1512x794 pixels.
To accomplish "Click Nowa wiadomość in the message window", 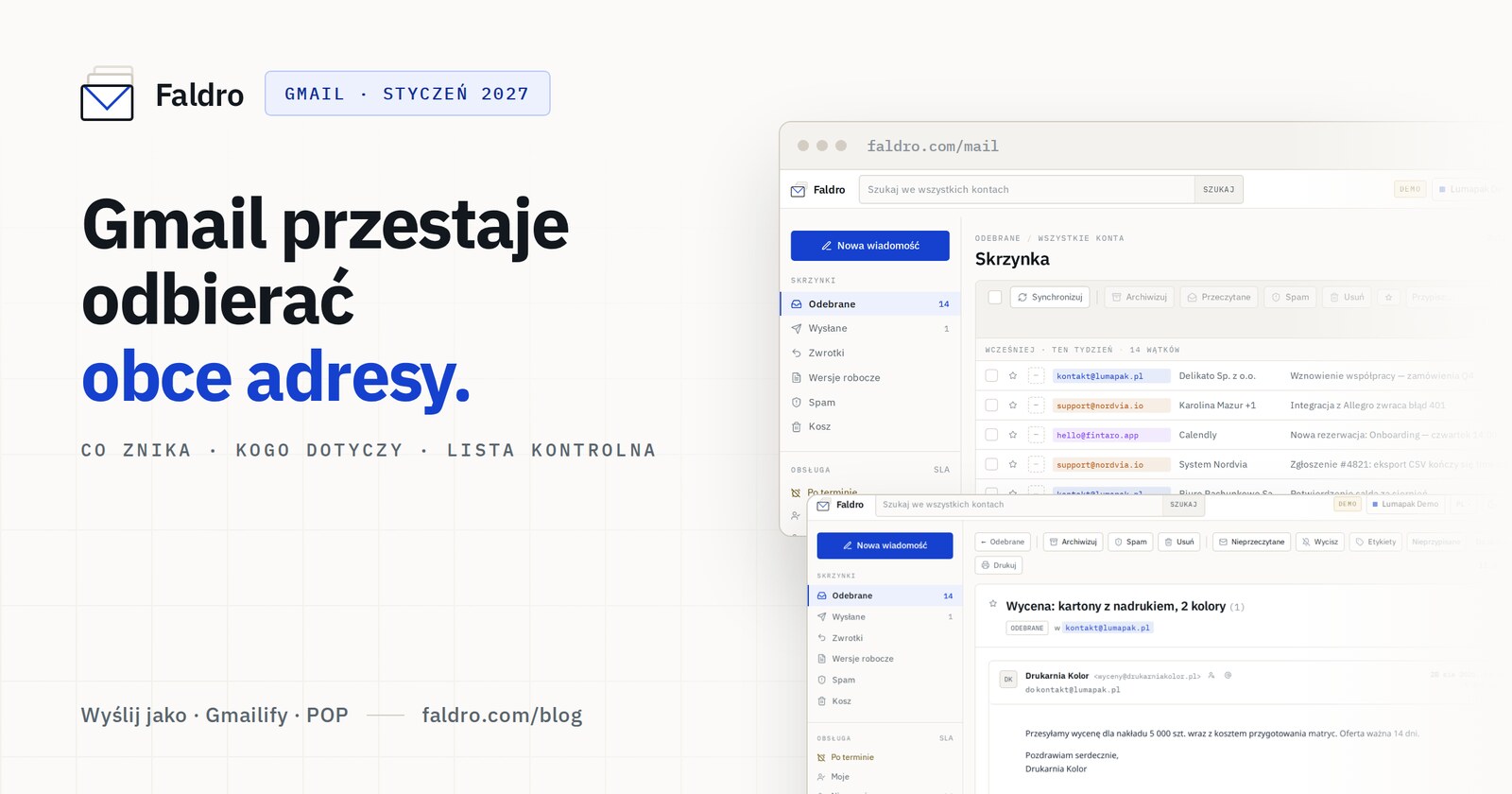I will click(885, 545).
